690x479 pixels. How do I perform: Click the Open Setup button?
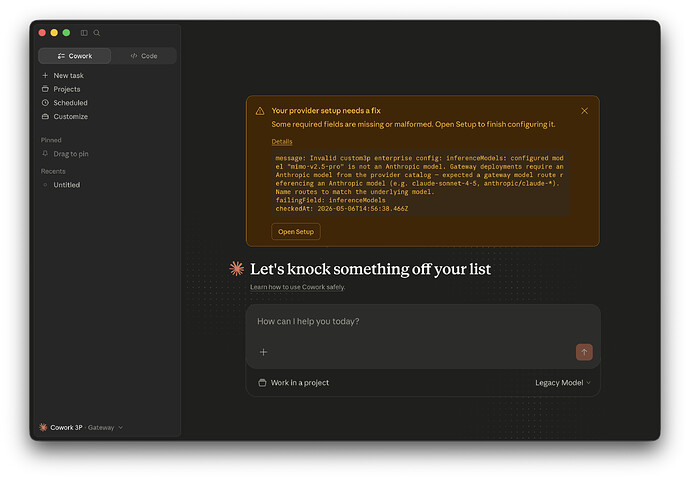click(x=296, y=232)
